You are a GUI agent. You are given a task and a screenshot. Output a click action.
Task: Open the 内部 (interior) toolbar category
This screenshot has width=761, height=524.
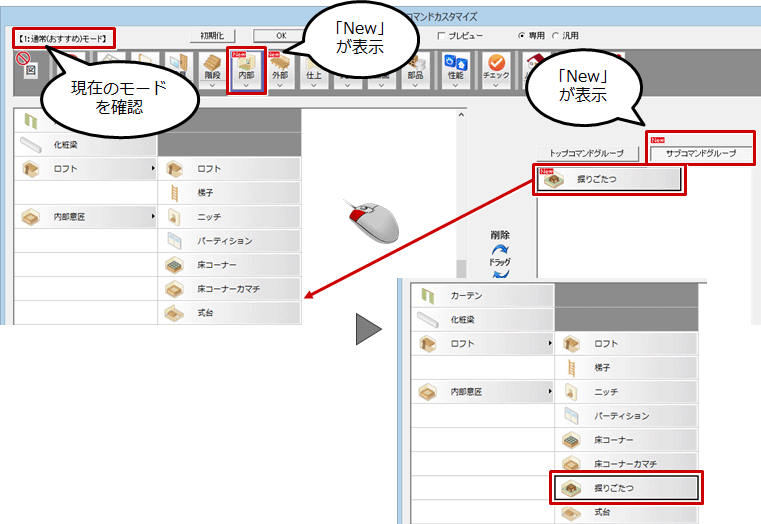pyautogui.click(x=245, y=68)
